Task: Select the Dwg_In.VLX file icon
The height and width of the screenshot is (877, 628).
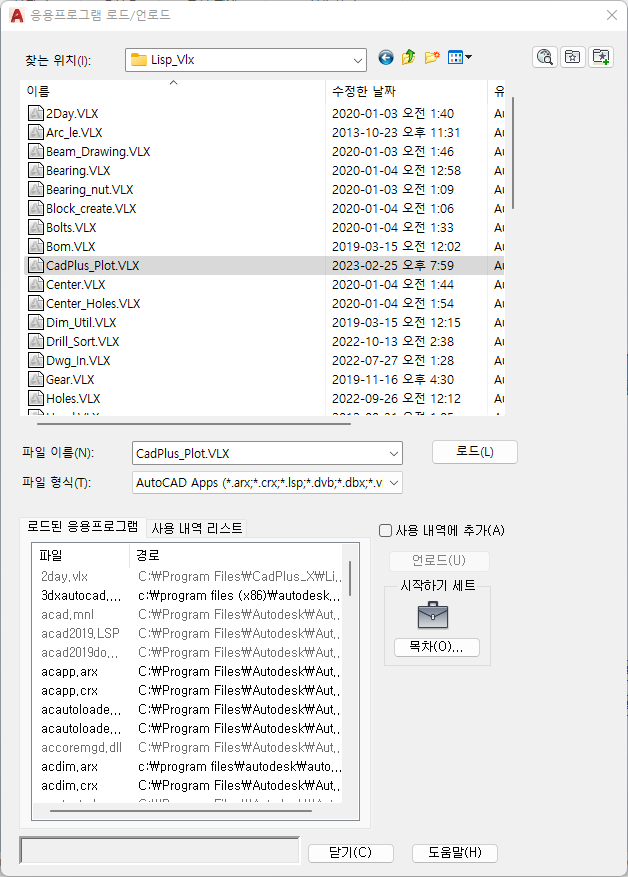Action: click(36, 360)
